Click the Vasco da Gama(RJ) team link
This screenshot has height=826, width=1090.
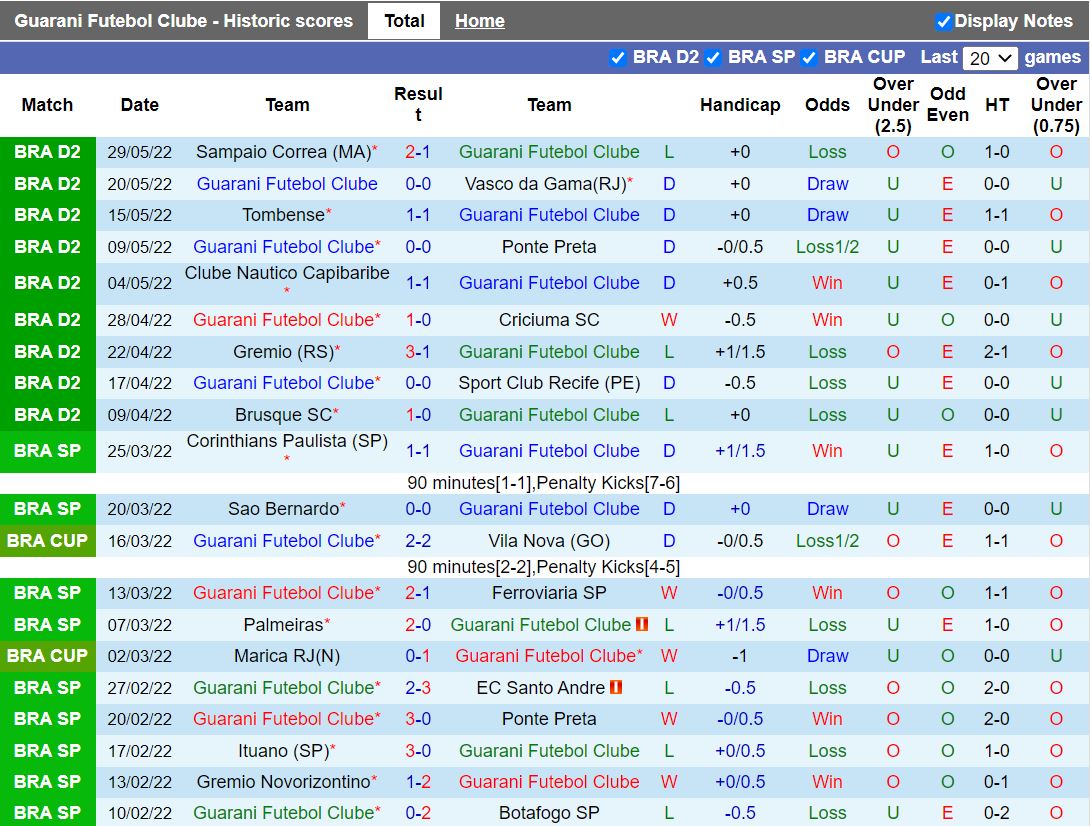coord(544,184)
